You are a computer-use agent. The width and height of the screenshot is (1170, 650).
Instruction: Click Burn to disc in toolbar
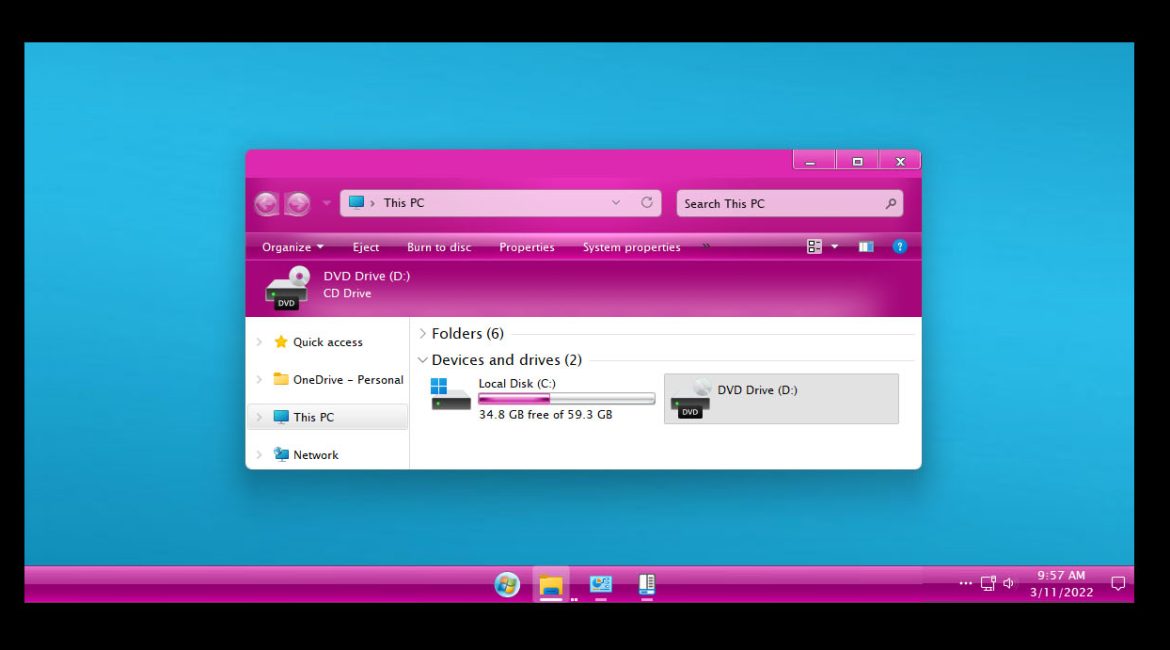439,247
